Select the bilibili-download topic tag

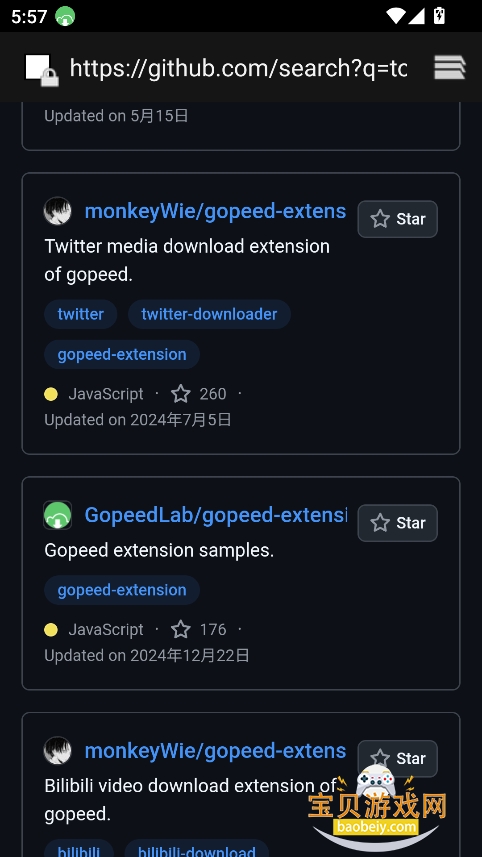[197, 850]
